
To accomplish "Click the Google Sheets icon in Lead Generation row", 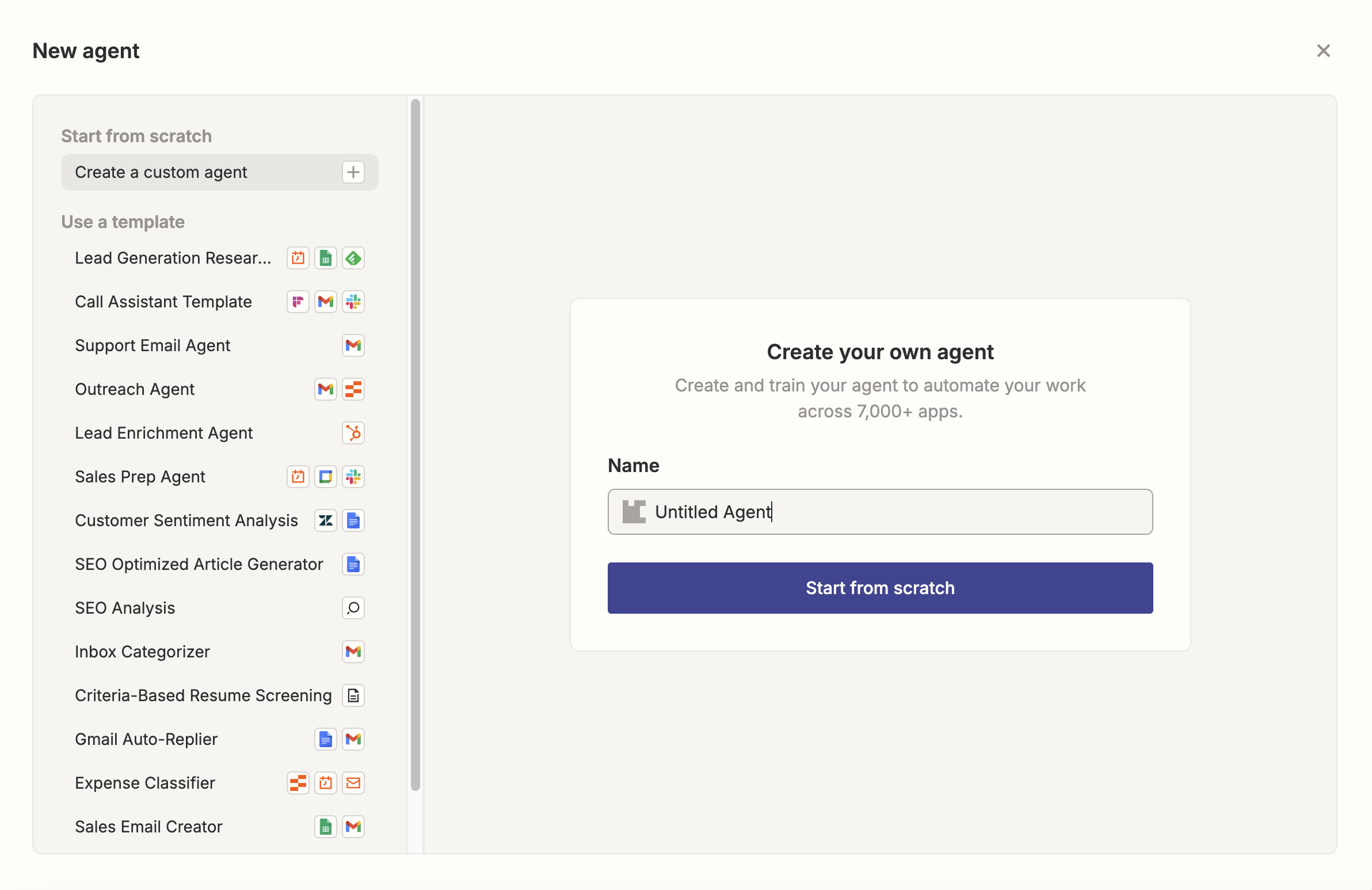I will [x=325, y=258].
